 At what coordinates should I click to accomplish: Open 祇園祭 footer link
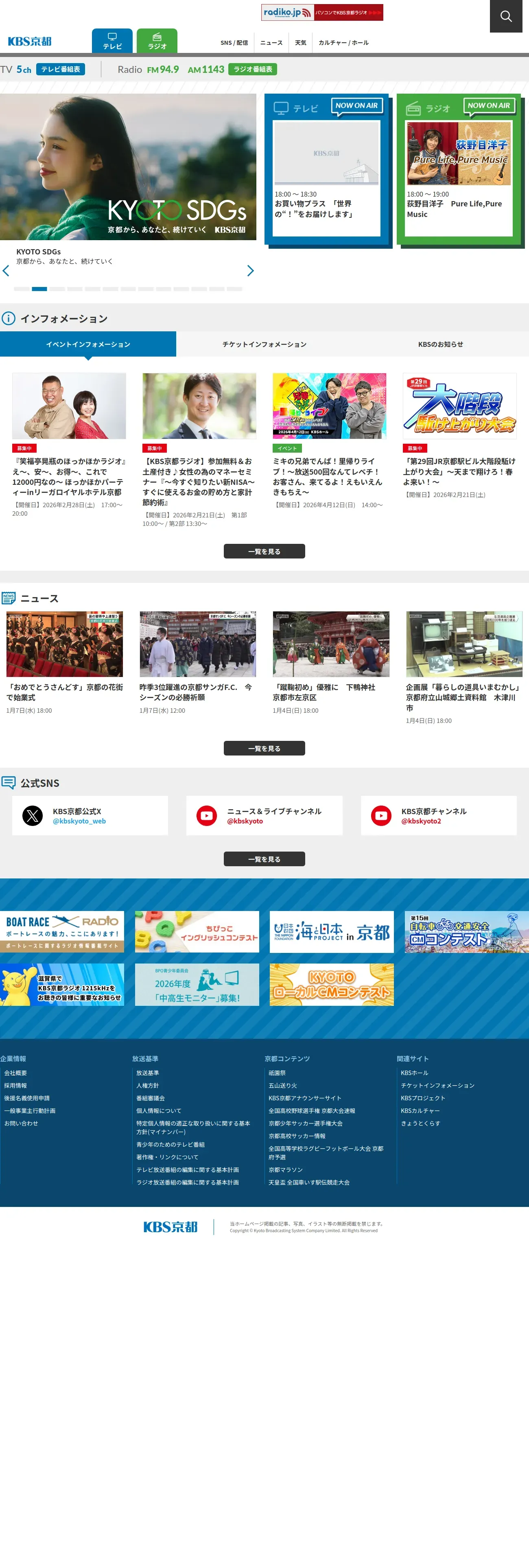(x=277, y=1073)
